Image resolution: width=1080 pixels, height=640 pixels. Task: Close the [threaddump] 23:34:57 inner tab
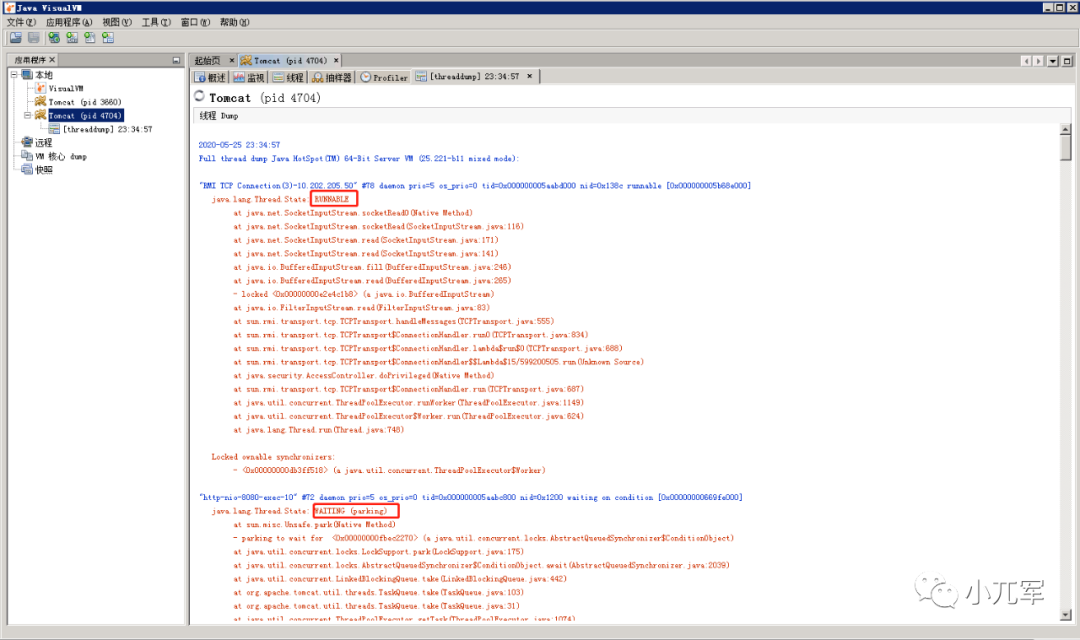click(x=530, y=76)
